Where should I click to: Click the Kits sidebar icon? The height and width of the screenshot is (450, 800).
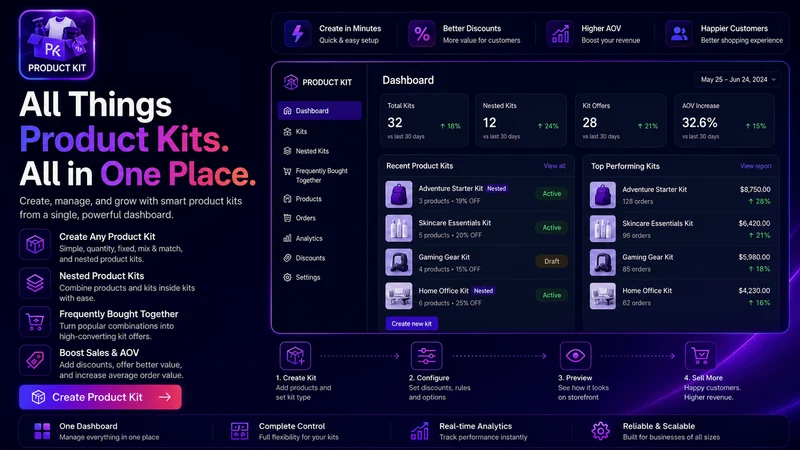click(287, 132)
